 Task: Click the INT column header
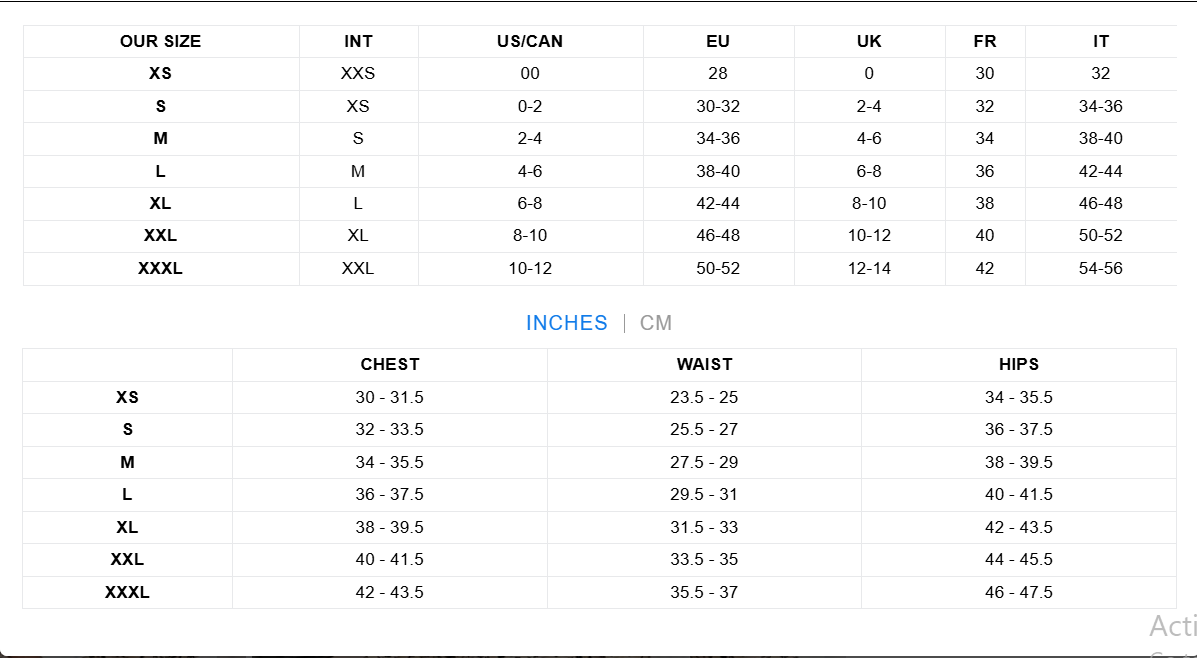click(x=358, y=41)
